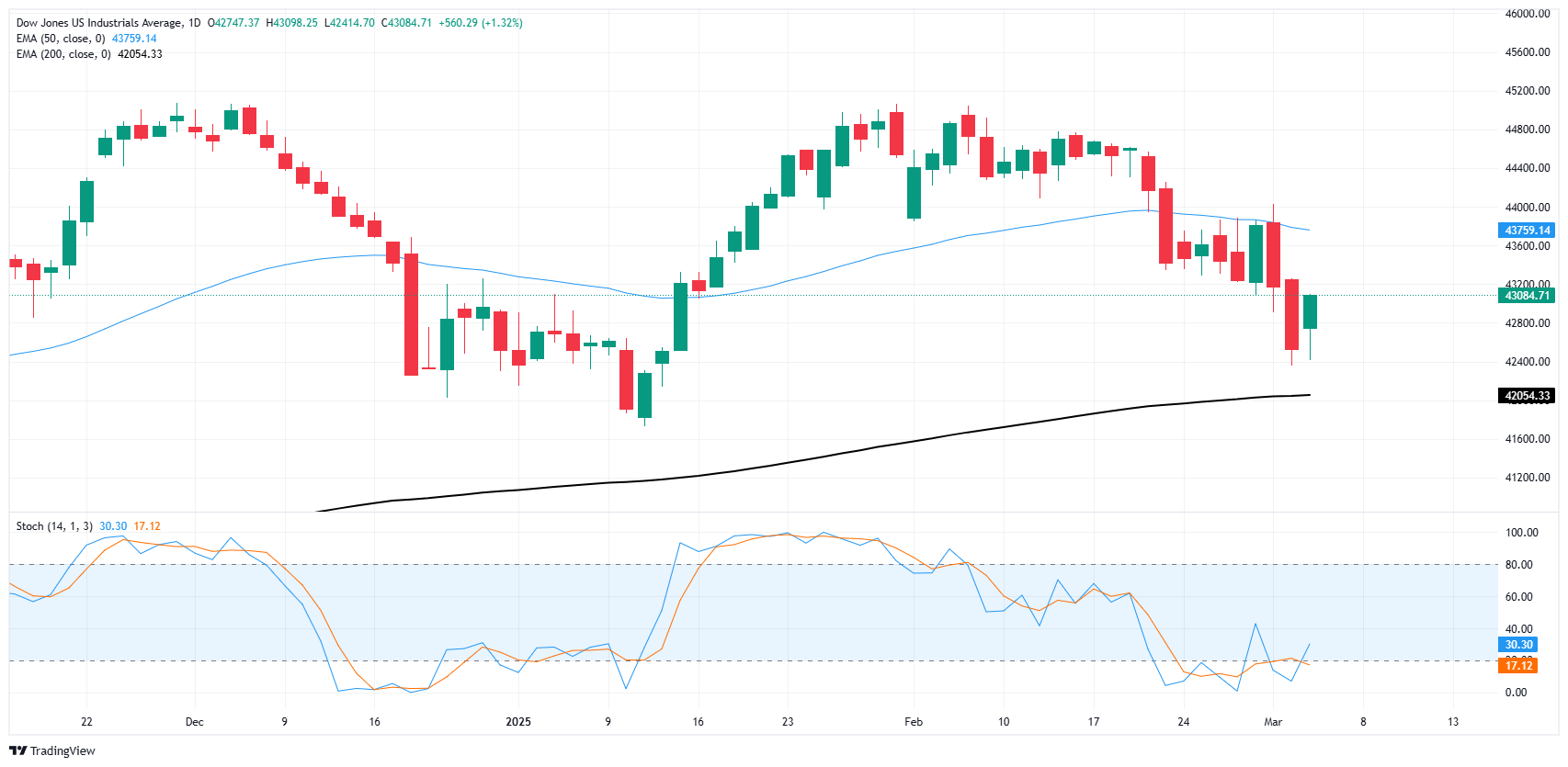This screenshot has height=767, width=1568.
Task: Select the latest green candlestick
Action: tap(1310, 312)
